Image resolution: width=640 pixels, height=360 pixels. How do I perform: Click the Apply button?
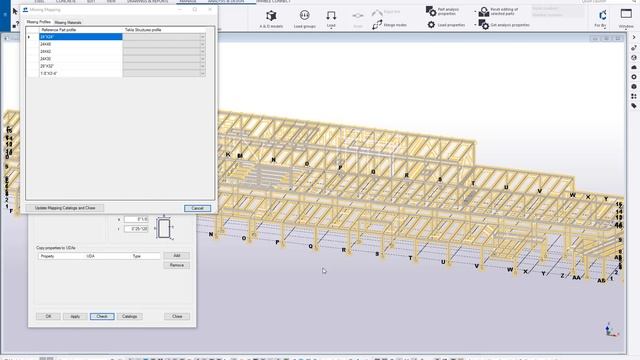click(x=75, y=316)
